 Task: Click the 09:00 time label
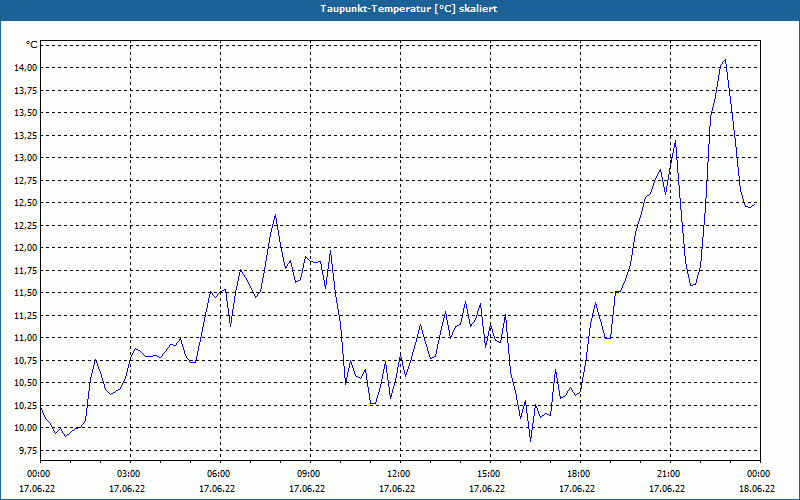pos(310,474)
